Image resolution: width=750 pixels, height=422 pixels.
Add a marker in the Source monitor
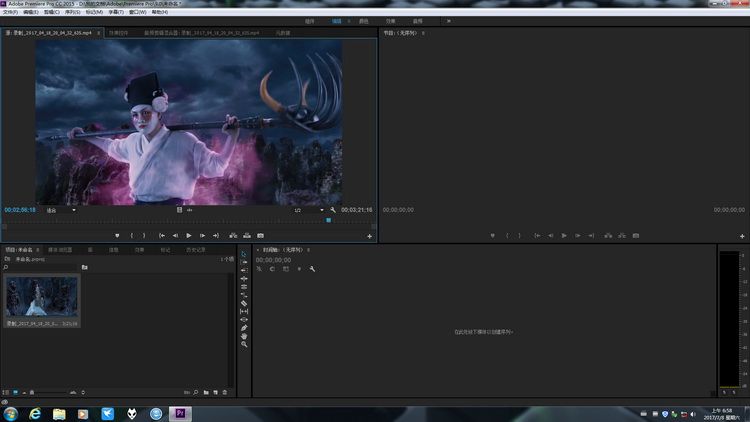tap(117, 235)
